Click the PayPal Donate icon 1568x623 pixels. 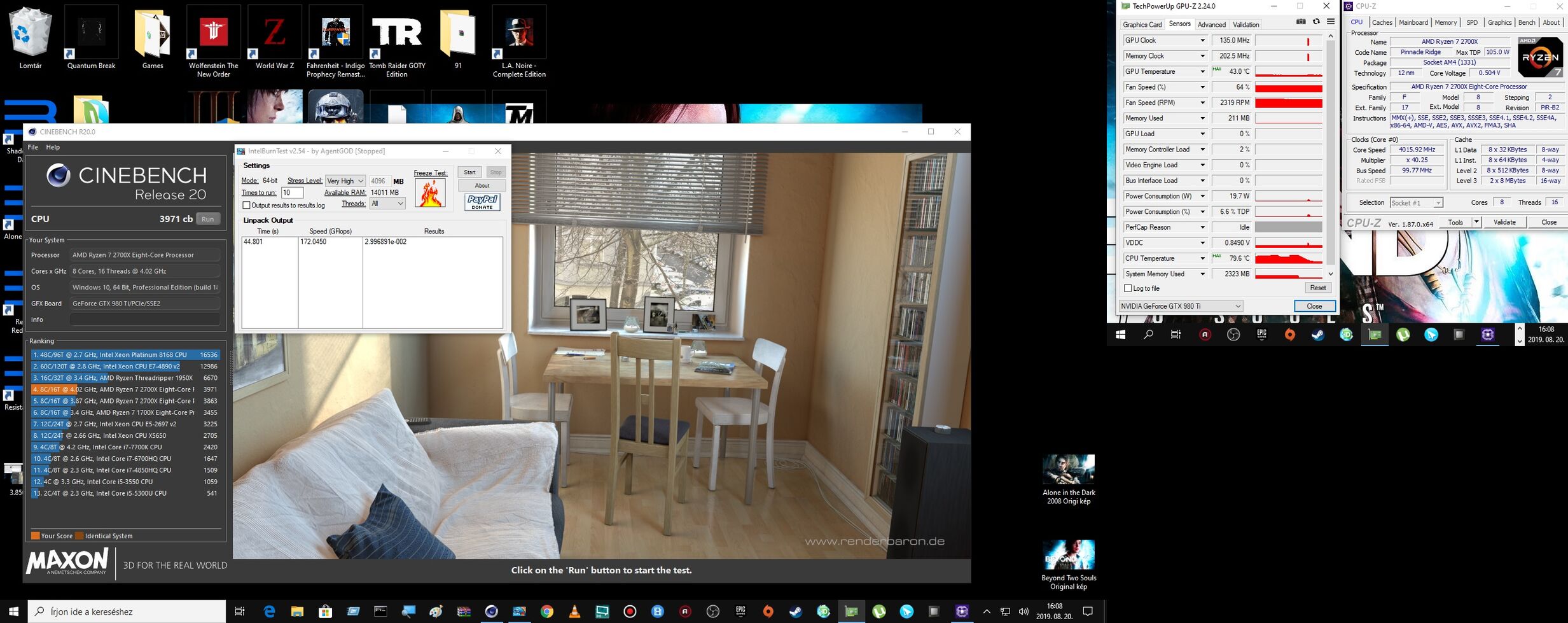(x=483, y=202)
